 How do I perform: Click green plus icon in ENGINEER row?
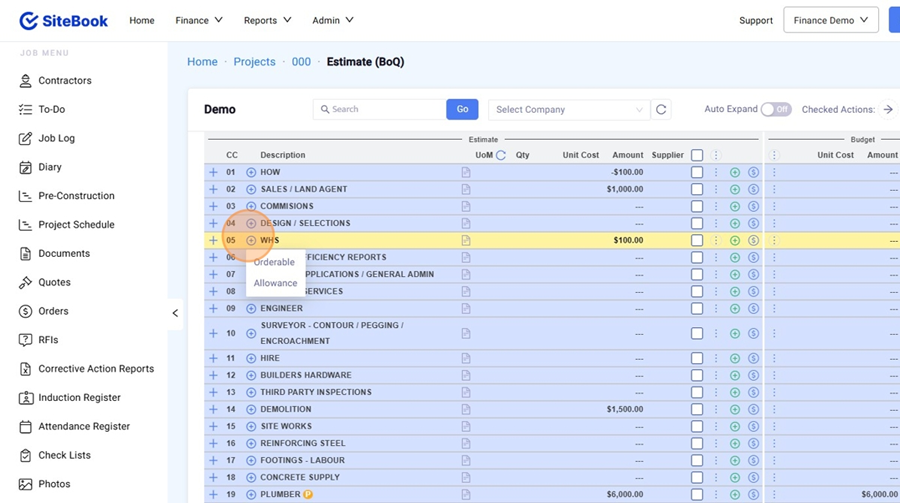pos(735,309)
